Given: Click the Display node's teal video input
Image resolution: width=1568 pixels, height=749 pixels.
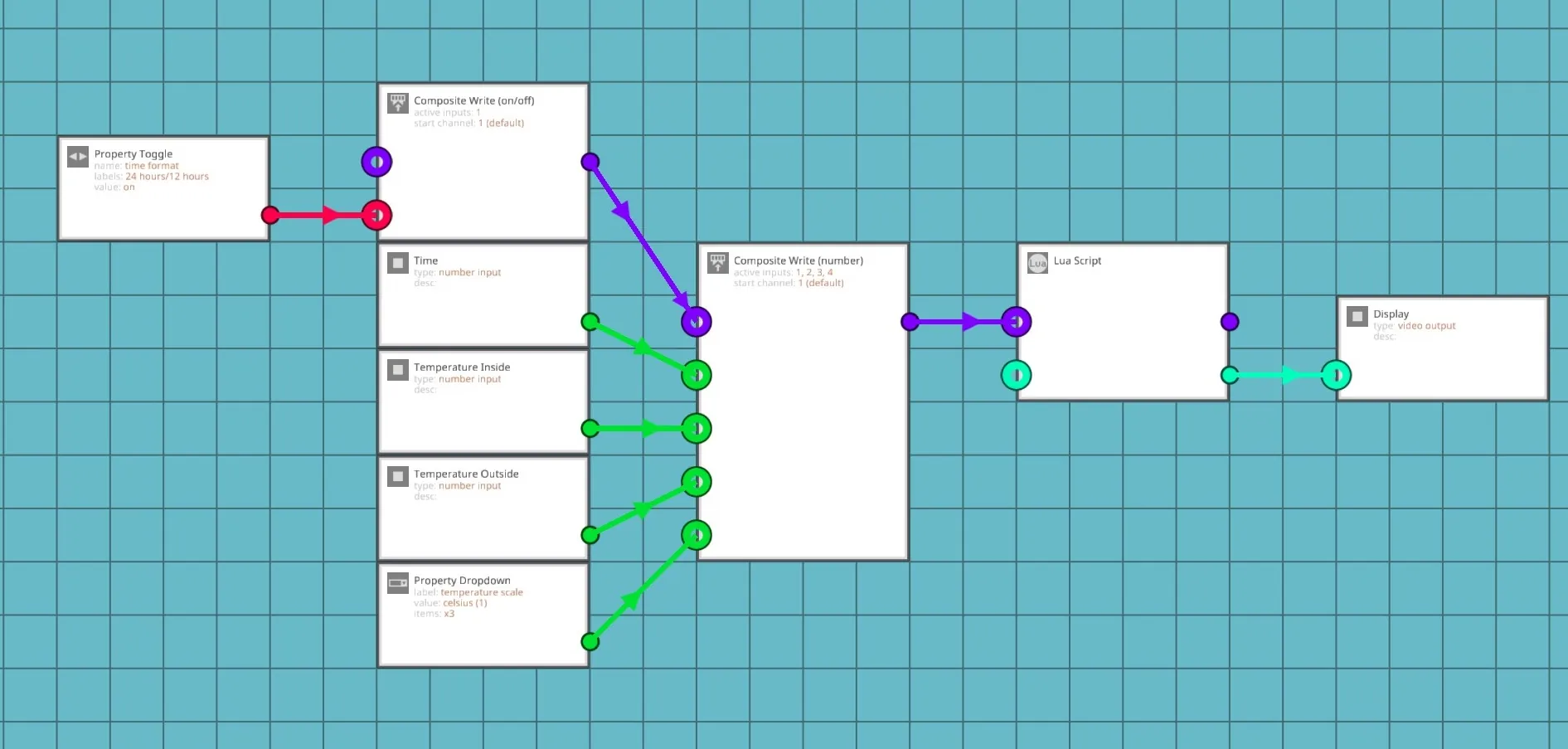Looking at the screenshot, I should click(1336, 376).
